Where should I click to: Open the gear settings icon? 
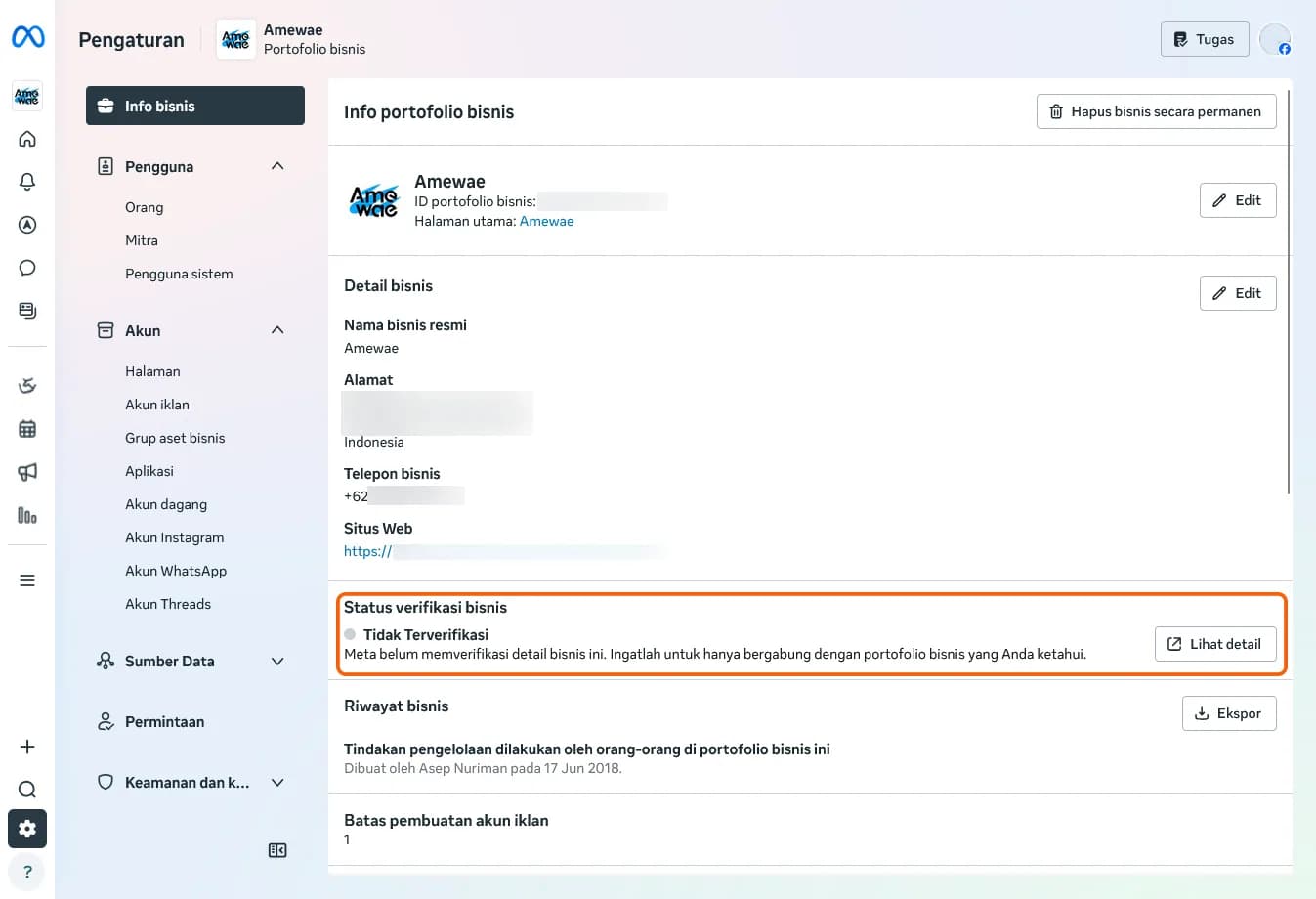[x=27, y=829]
